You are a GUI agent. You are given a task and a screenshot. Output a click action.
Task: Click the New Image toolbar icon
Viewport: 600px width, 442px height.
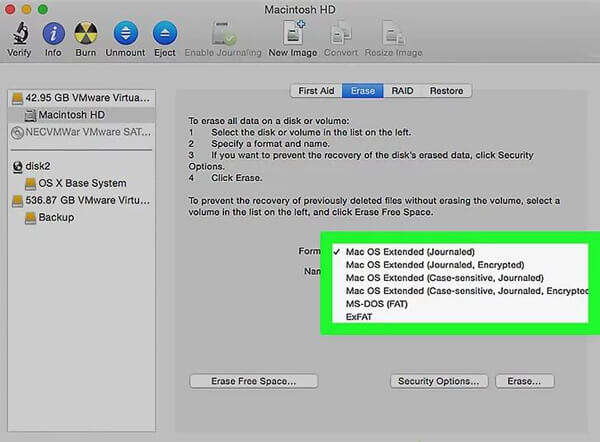point(293,34)
